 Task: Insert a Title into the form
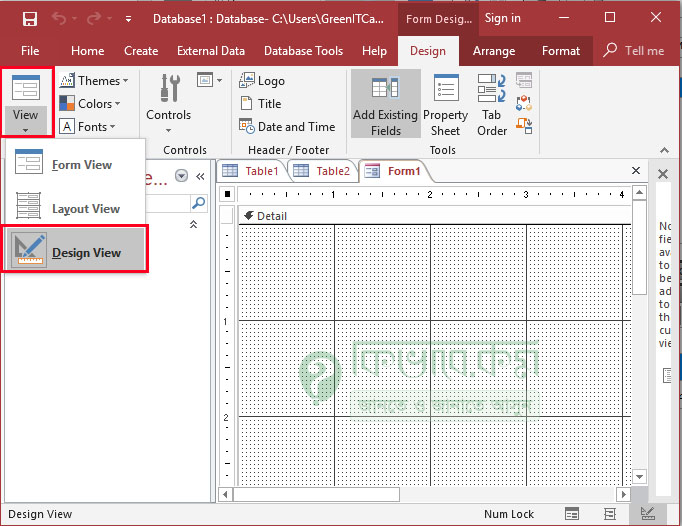[261, 104]
